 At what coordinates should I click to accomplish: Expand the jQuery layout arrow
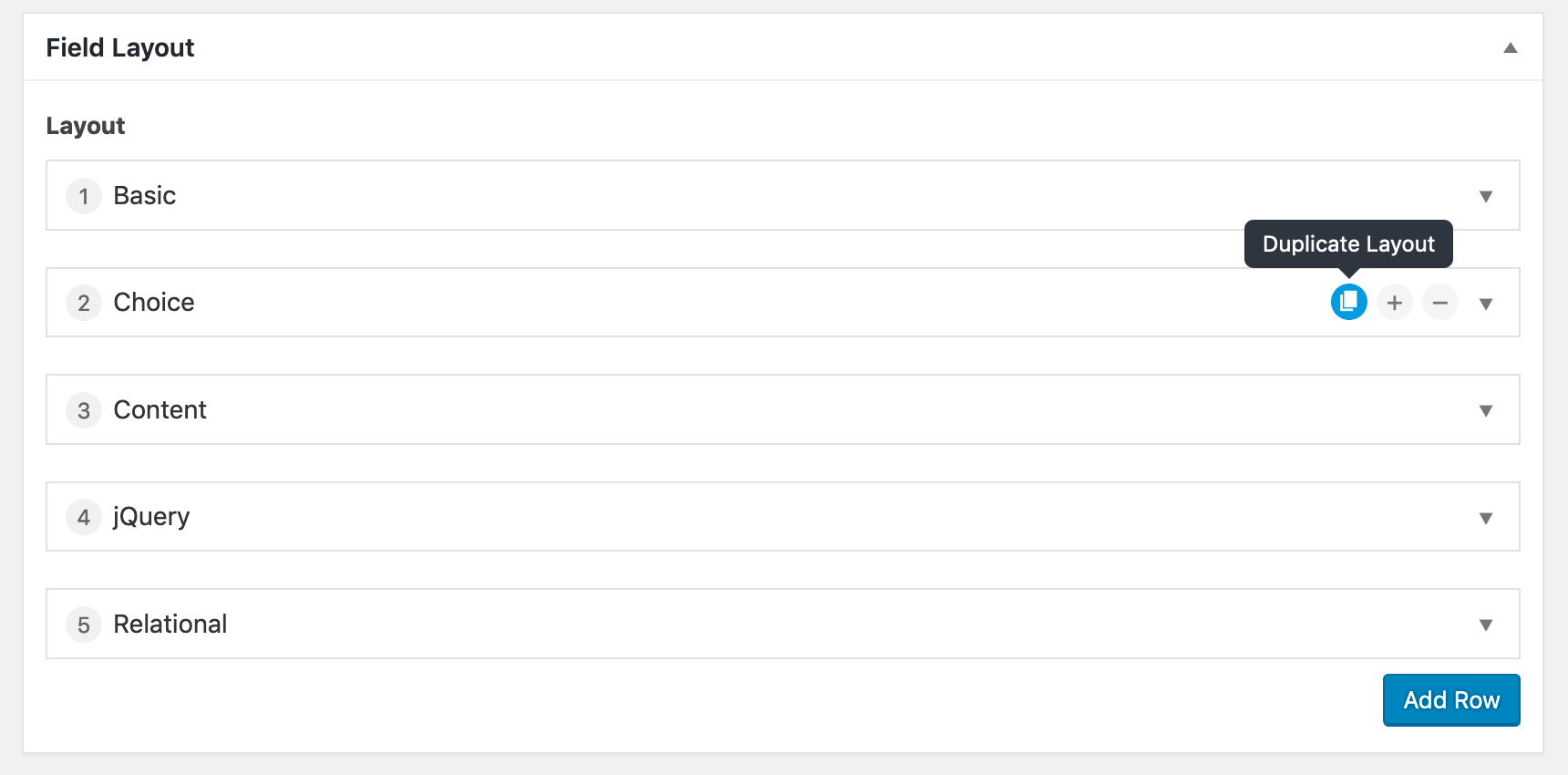pyautogui.click(x=1485, y=518)
